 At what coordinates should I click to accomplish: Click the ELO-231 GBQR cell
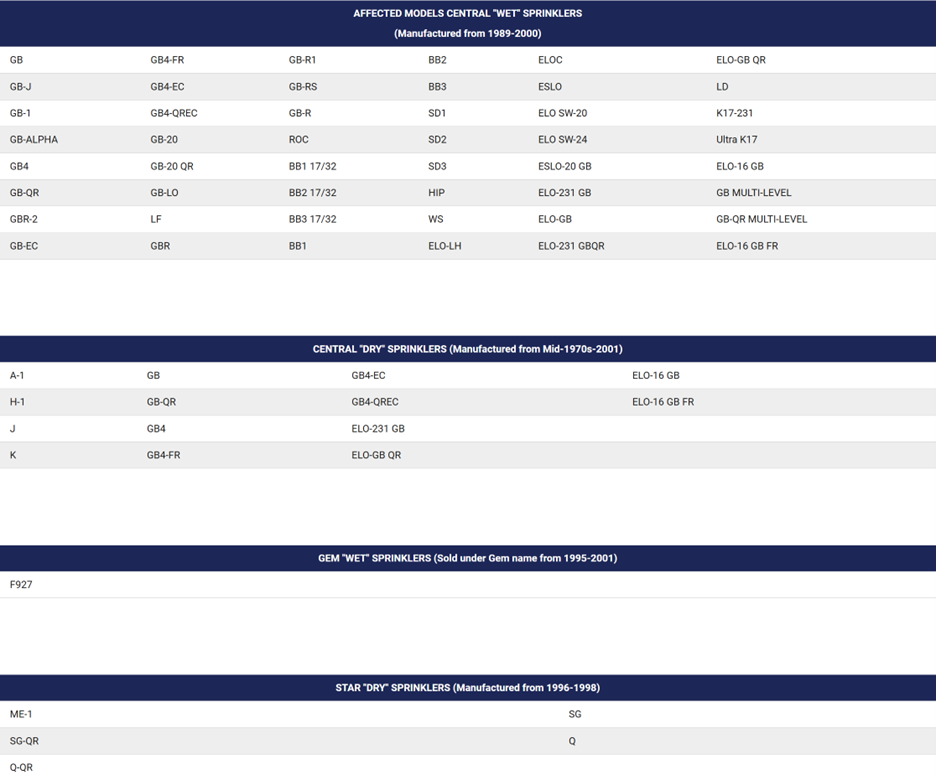click(x=571, y=246)
